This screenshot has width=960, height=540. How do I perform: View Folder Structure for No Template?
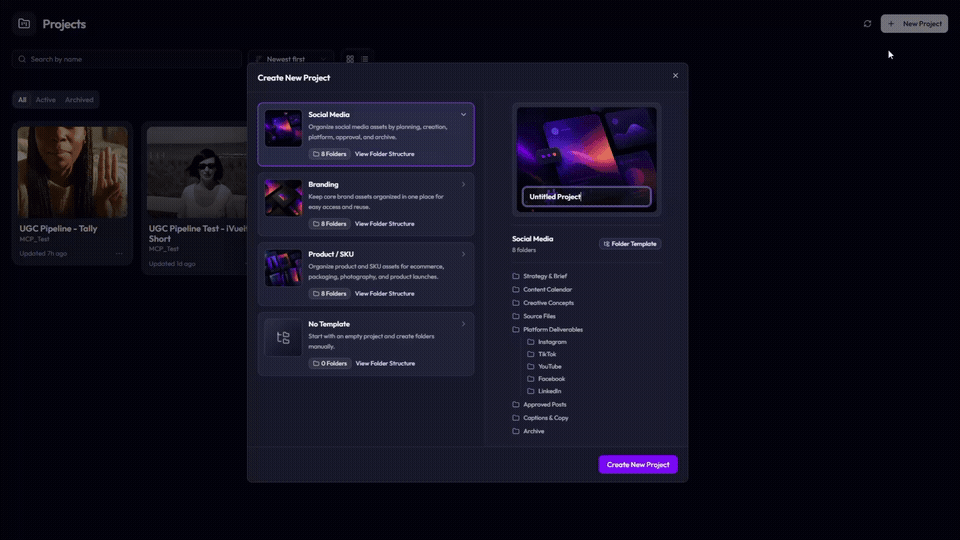tap(385, 364)
